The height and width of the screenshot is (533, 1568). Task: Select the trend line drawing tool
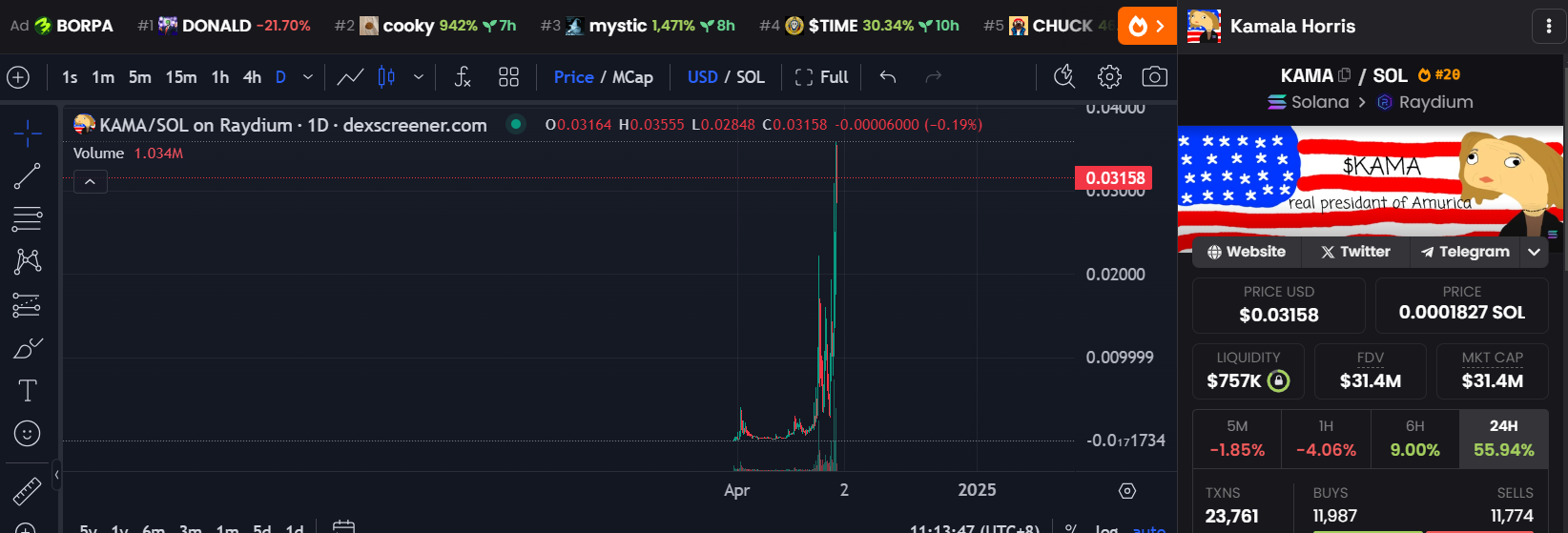27,176
